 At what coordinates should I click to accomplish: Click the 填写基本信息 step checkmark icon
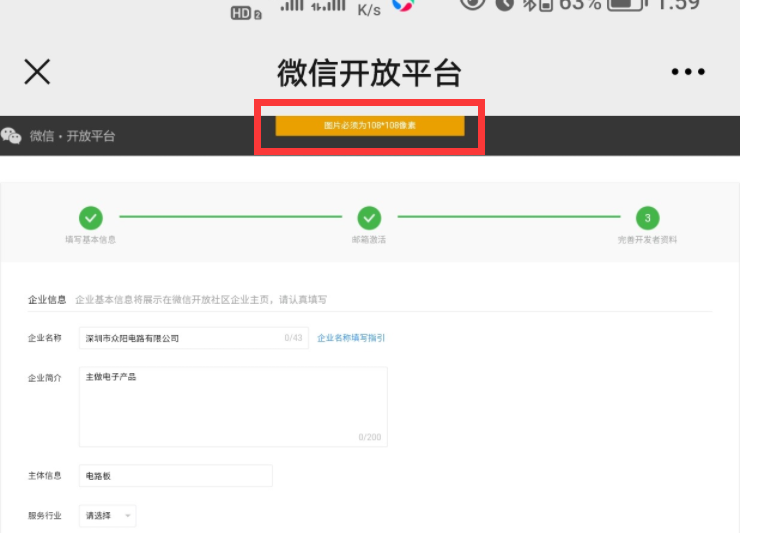91,218
